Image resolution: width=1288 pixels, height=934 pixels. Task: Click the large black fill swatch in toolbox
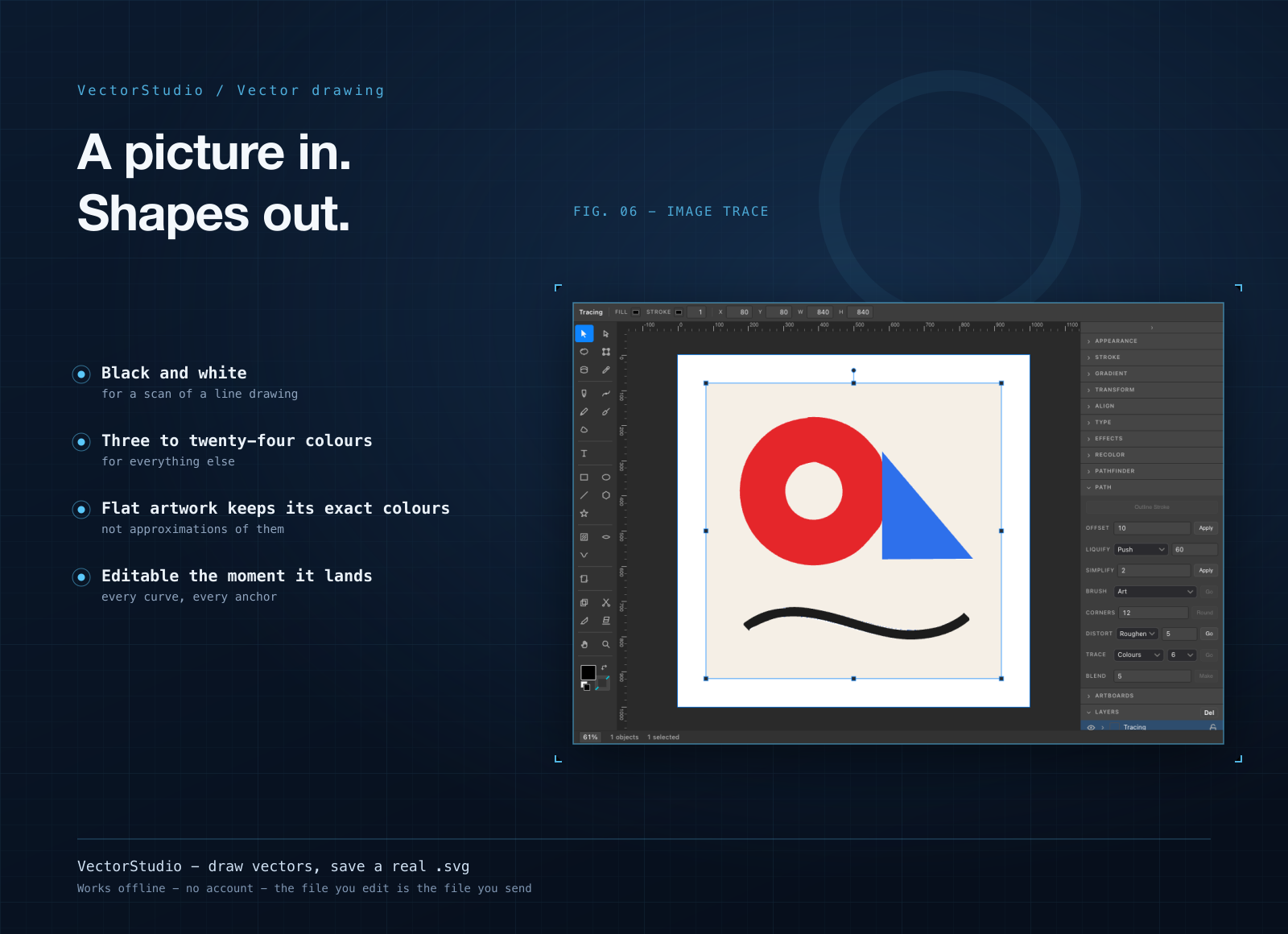[588, 672]
